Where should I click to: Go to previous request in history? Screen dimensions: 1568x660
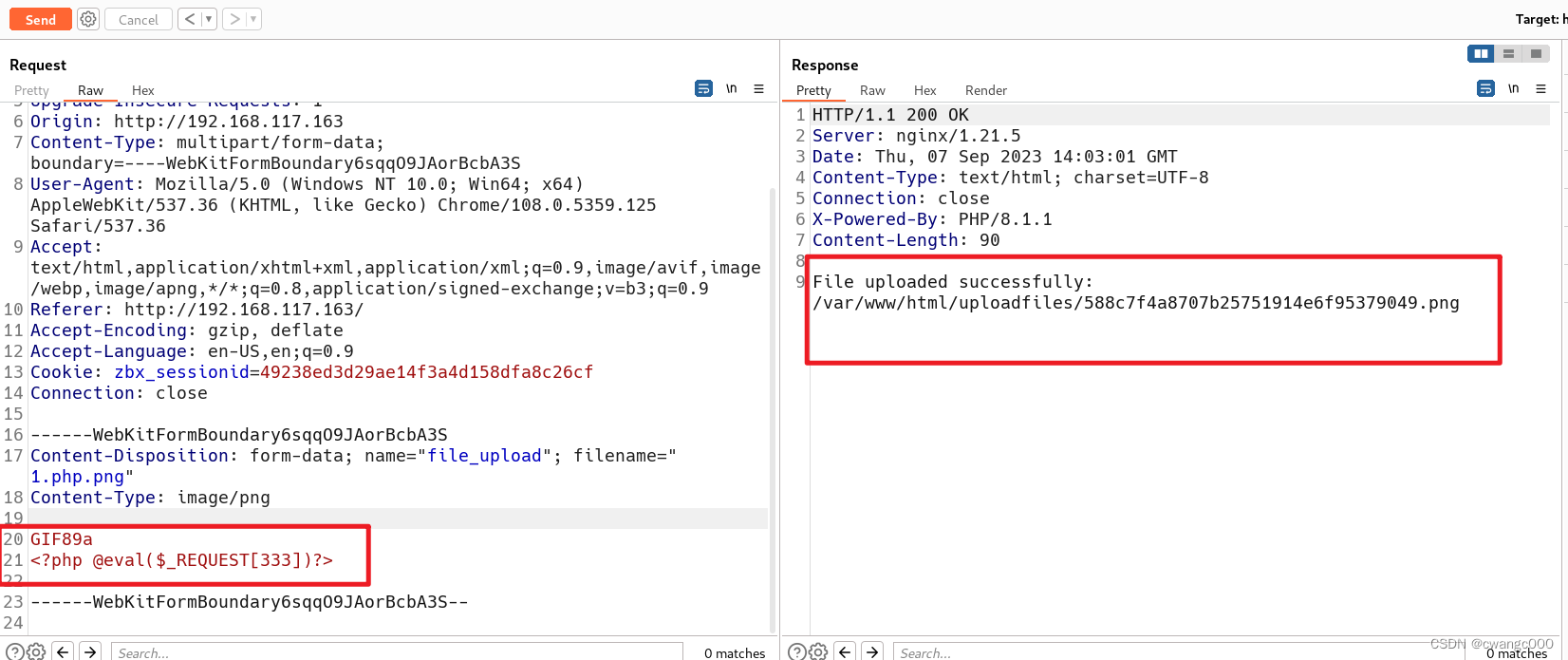[190, 19]
